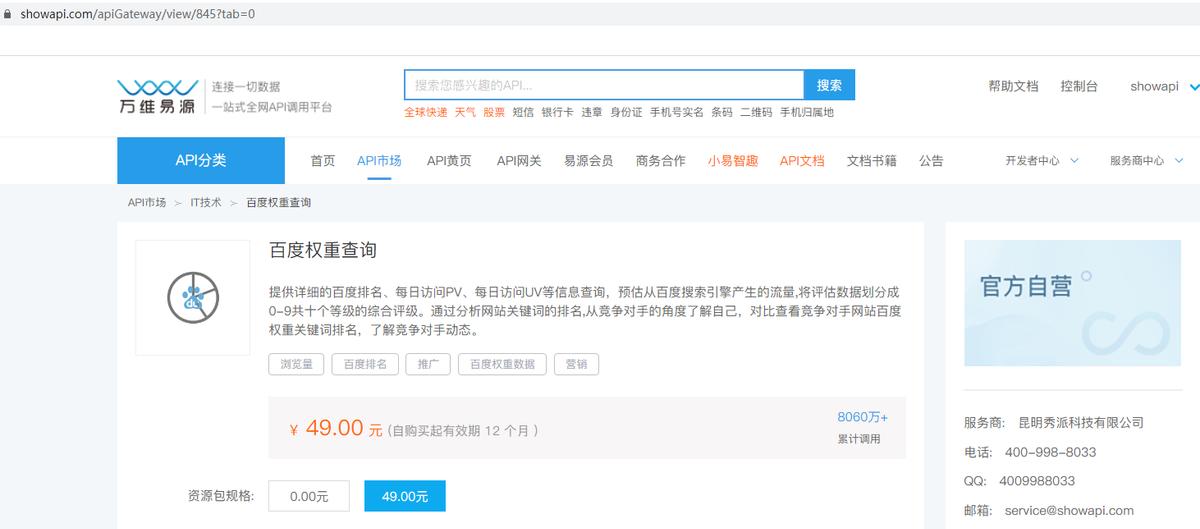The height and width of the screenshot is (529, 1200).
Task: Open the 小易智趣 nav item
Action: (733, 161)
